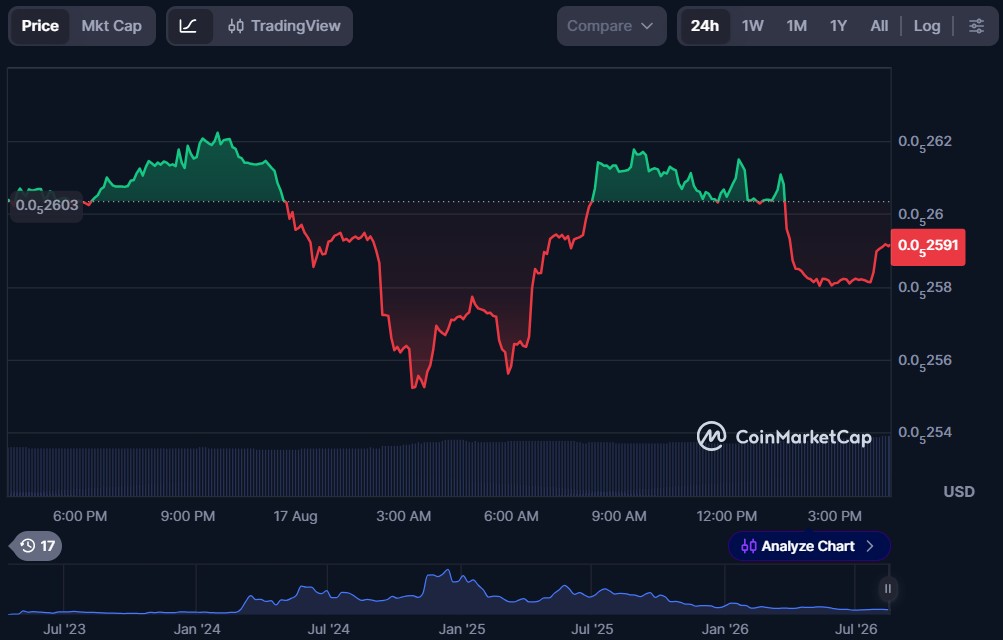Click the 12:00 PM time axis label

point(727,516)
